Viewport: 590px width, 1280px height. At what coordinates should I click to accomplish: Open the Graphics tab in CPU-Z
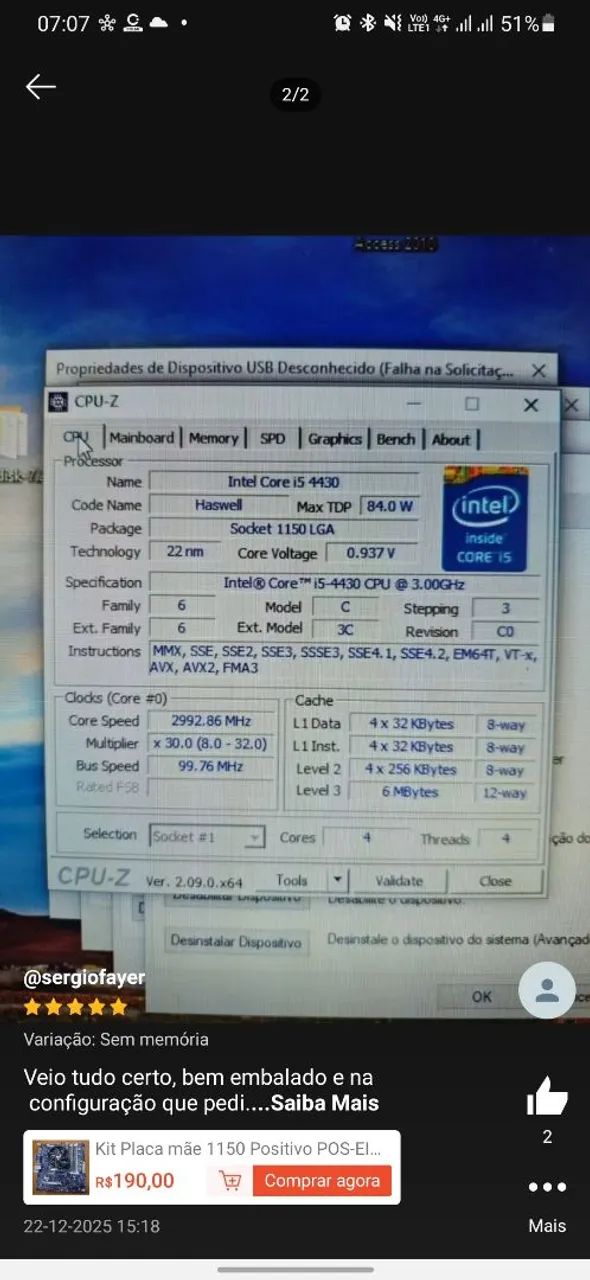point(334,438)
